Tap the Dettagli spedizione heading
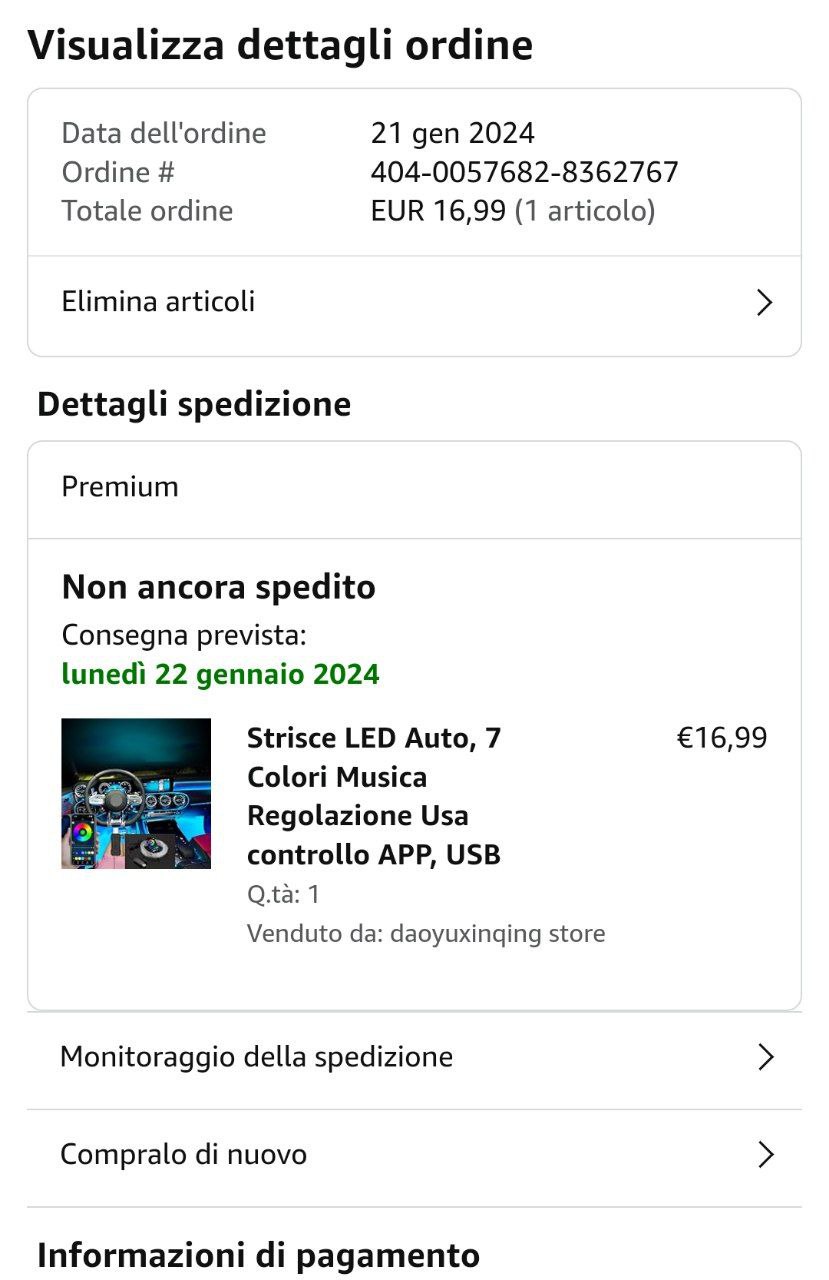This screenshot has width=829, height=1280. pyautogui.click(x=194, y=405)
